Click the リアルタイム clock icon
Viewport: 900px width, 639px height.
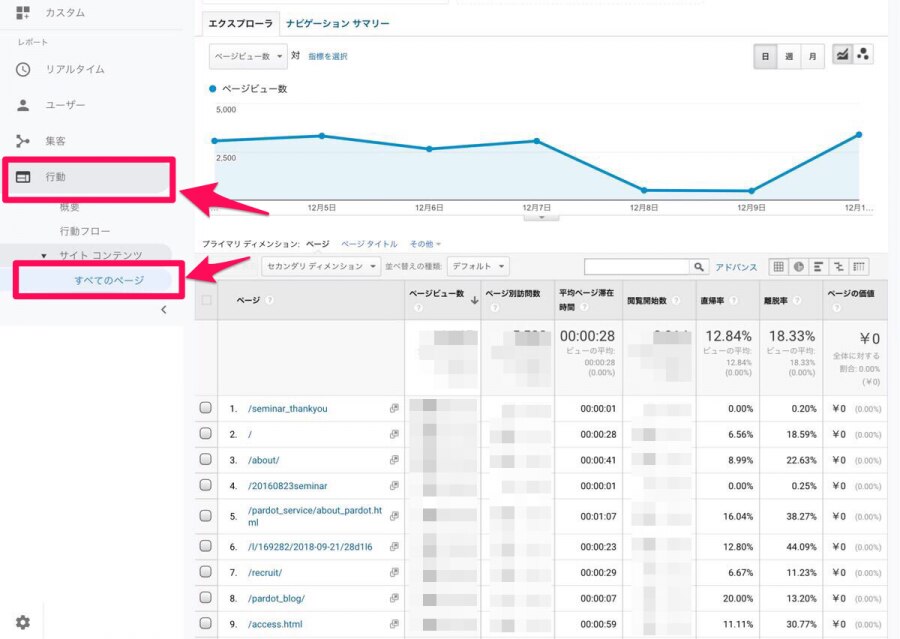point(23,69)
